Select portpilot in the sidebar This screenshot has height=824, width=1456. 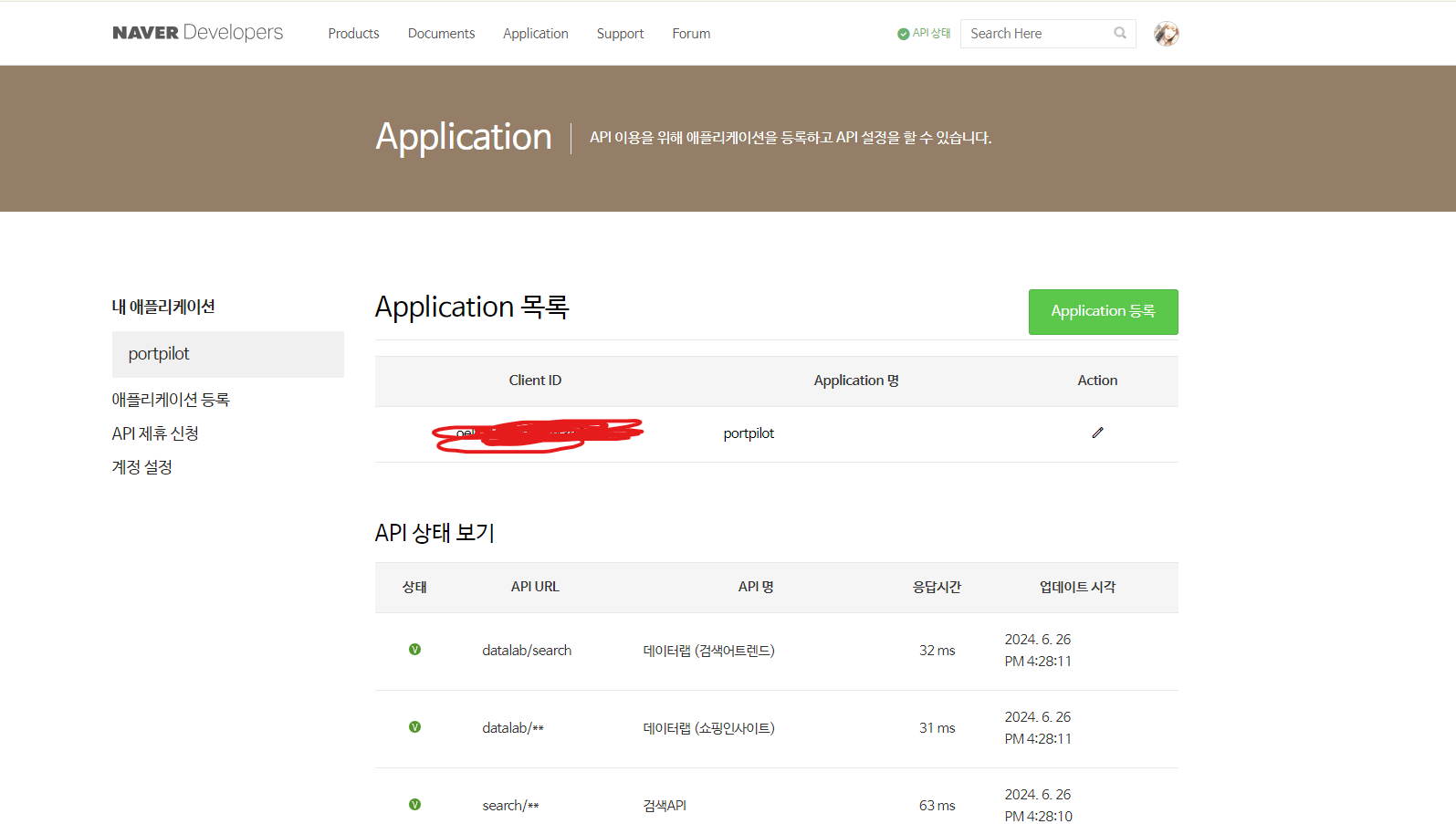click(x=228, y=354)
